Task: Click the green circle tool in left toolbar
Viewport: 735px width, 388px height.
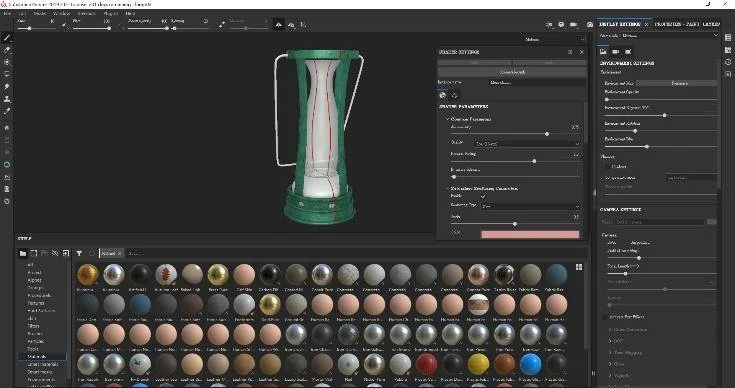Action: (7, 165)
